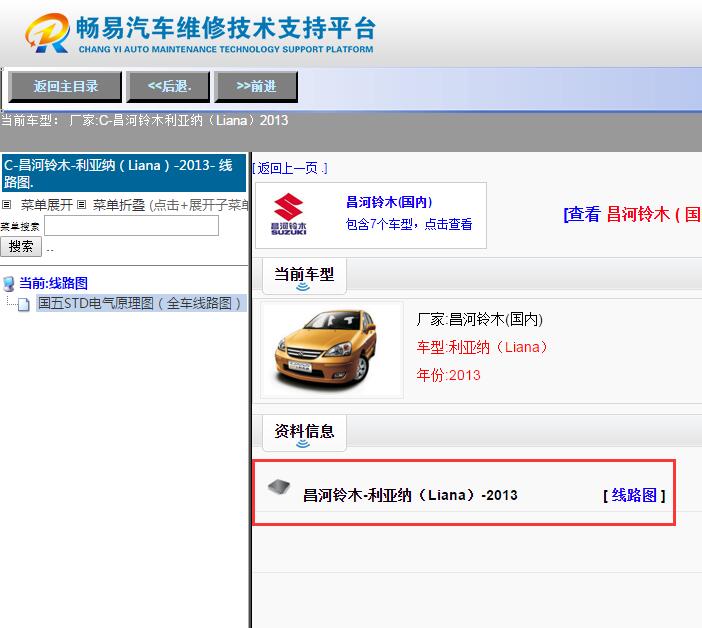Click the 返回上一页 link
The height and width of the screenshot is (628, 702).
pos(290,168)
